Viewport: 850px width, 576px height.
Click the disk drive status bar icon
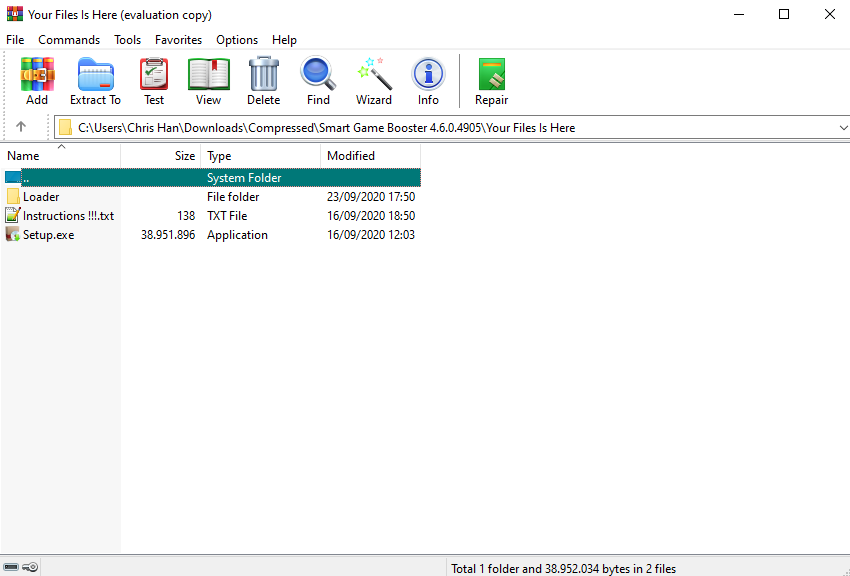[x=11, y=567]
